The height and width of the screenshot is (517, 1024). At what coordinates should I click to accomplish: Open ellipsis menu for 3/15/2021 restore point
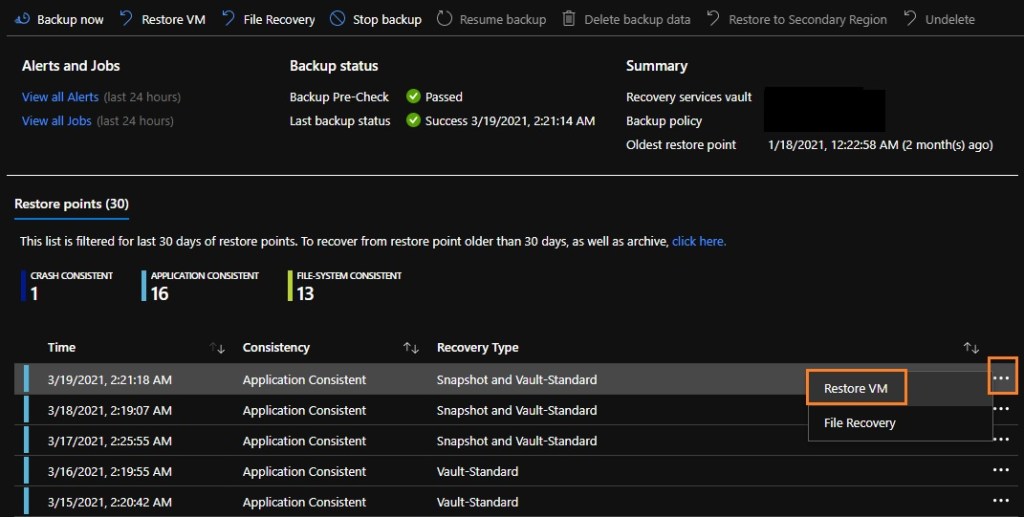click(1001, 501)
